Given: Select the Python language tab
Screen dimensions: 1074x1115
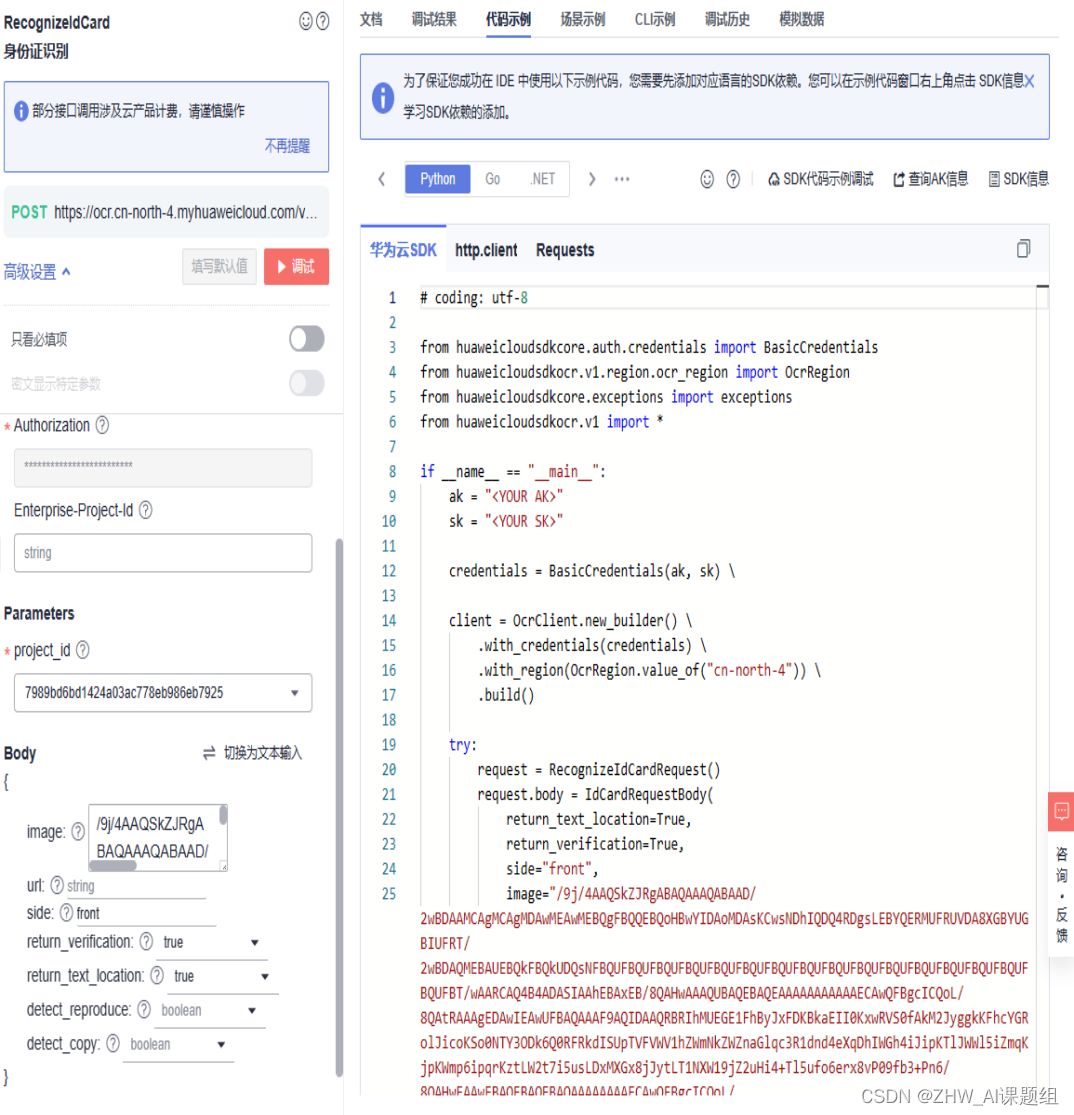Looking at the screenshot, I should coord(437,179).
